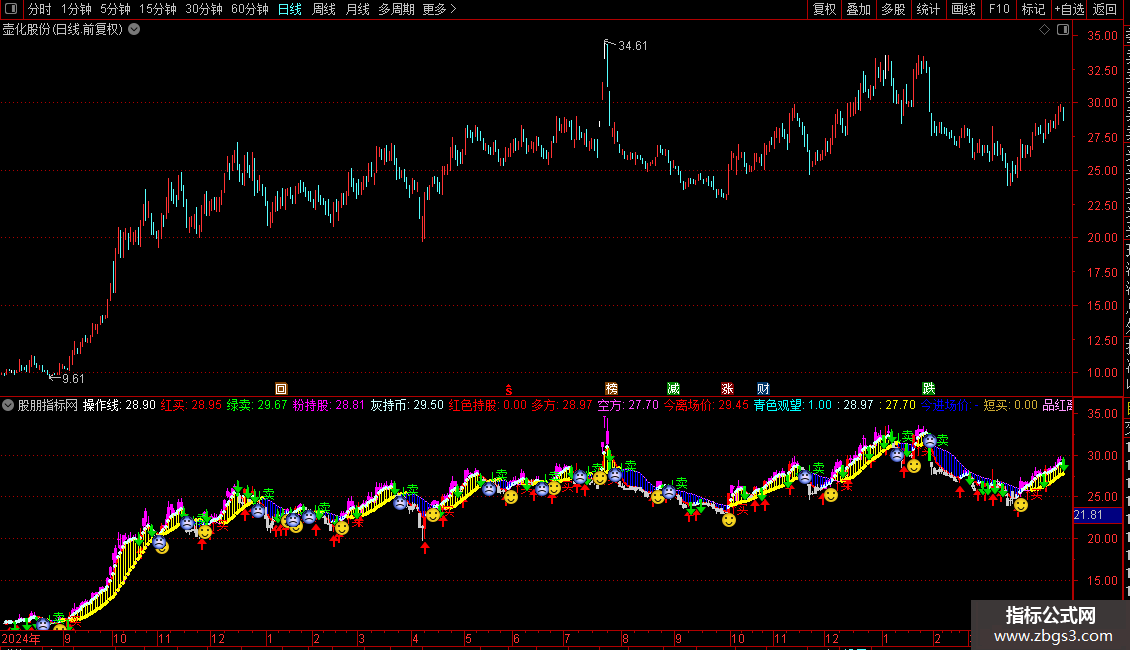Open dropdown next to 壶化股份 title

tap(134, 30)
